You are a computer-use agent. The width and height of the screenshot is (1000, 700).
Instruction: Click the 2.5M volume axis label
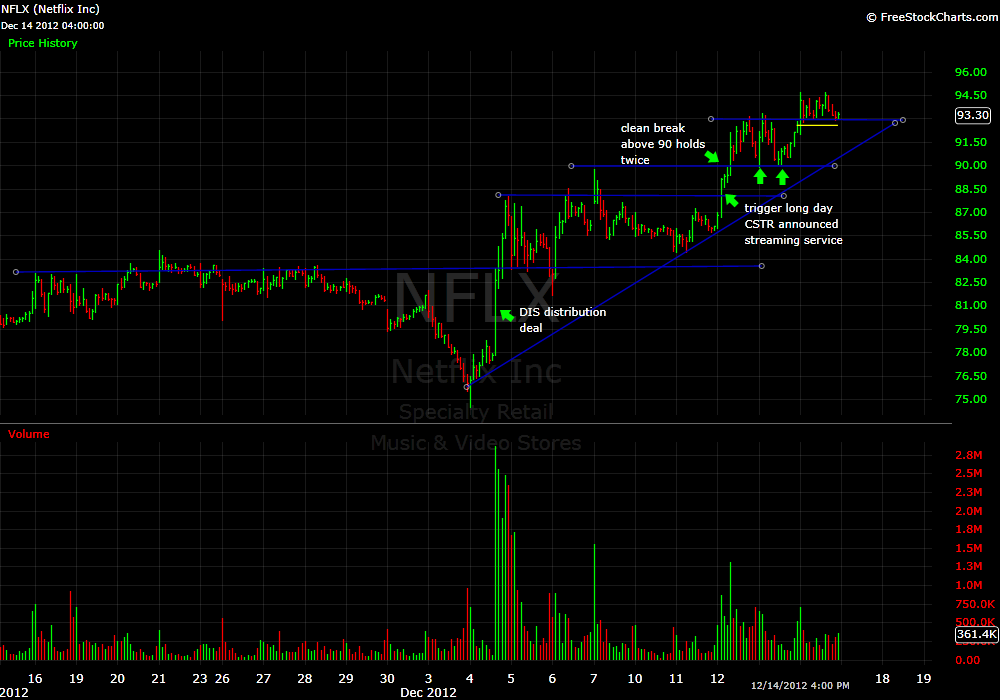(968, 473)
